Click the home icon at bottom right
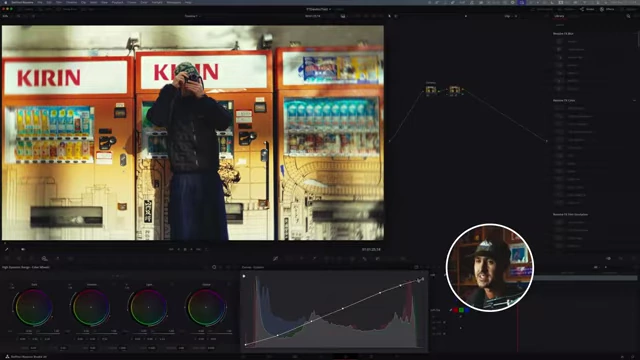The width and height of the screenshot is (640, 360). pos(622,357)
